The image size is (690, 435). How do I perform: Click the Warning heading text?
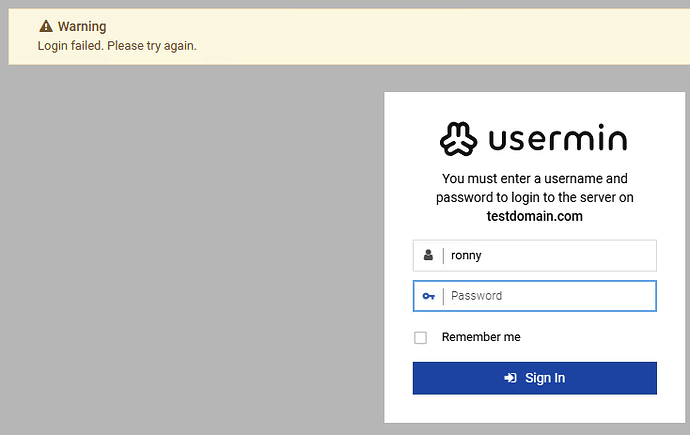[x=82, y=26]
